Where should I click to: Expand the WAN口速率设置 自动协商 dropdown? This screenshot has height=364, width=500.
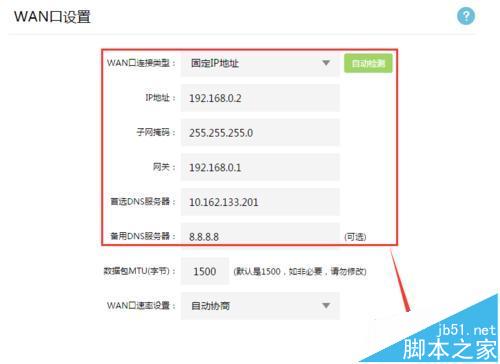[x=260, y=306]
